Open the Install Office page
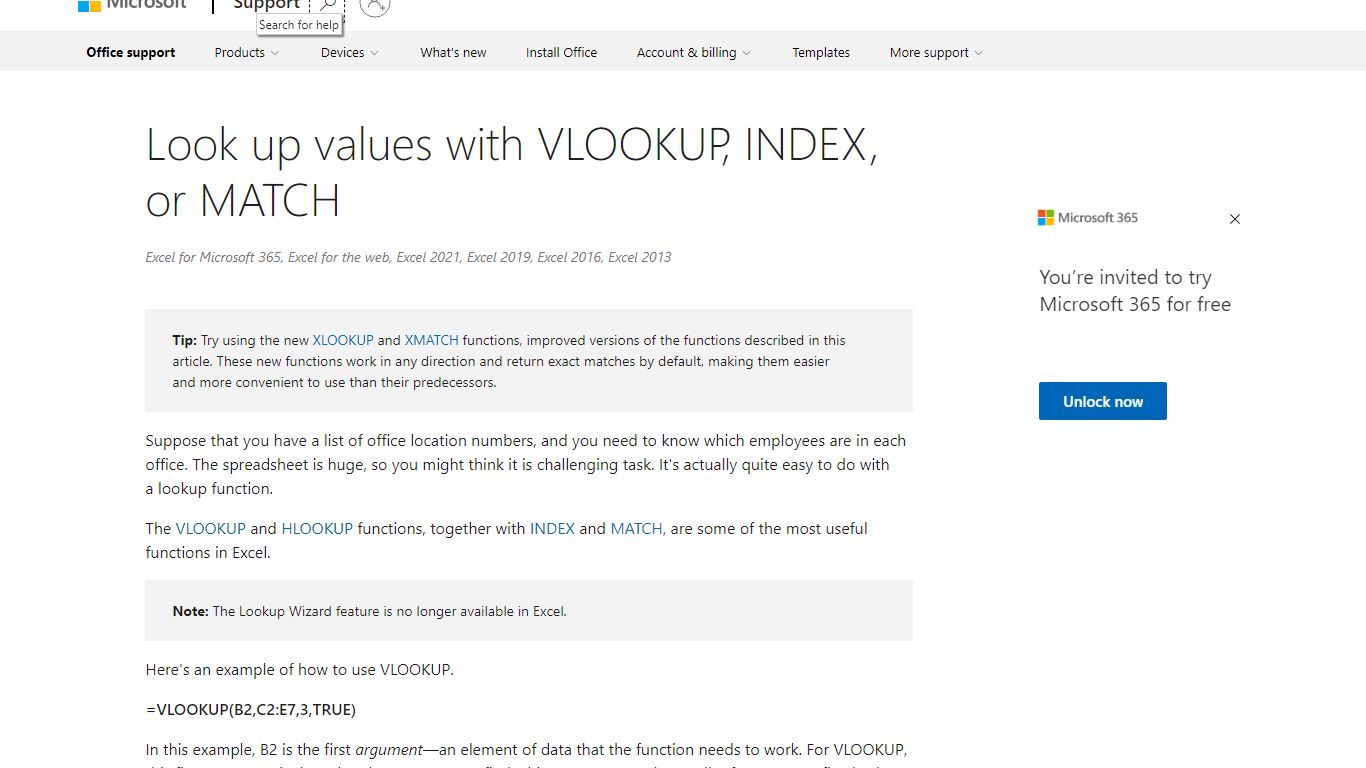 click(x=561, y=53)
